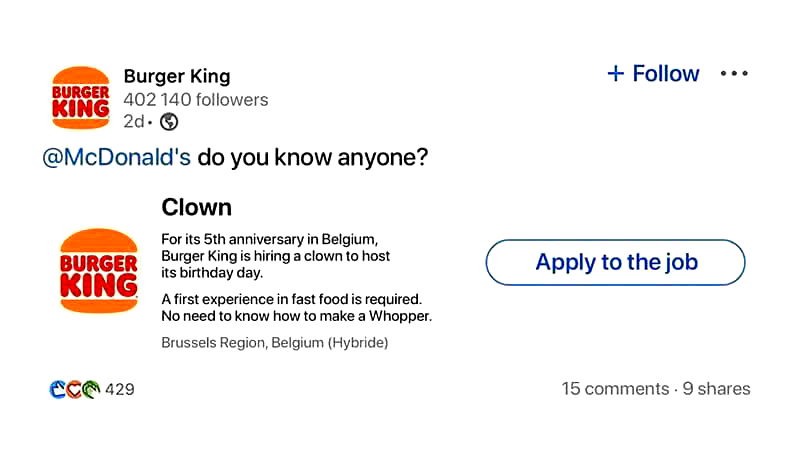The height and width of the screenshot is (455, 800).
Task: Click the plus icon beside Follow
Action: (x=616, y=73)
